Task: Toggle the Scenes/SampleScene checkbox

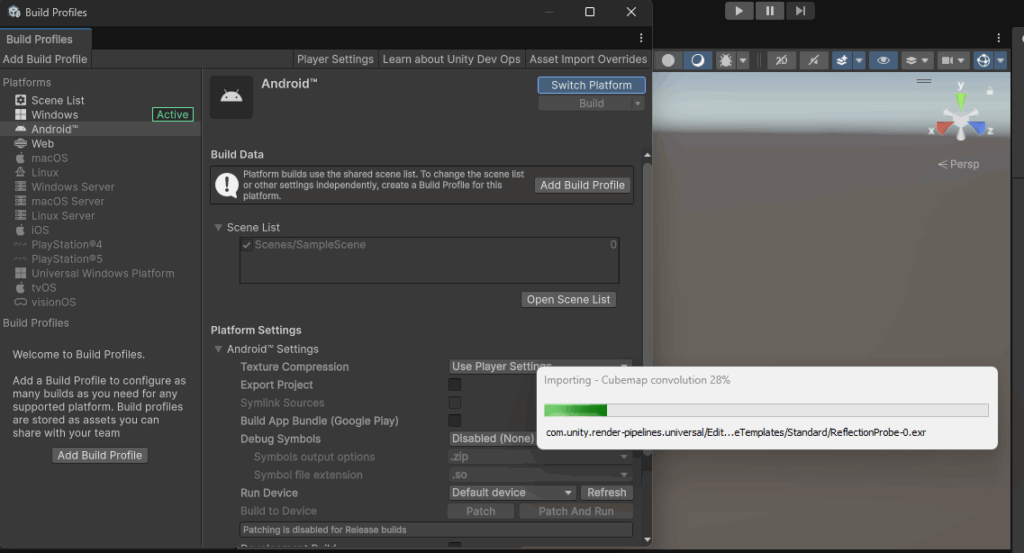Action: coord(247,245)
